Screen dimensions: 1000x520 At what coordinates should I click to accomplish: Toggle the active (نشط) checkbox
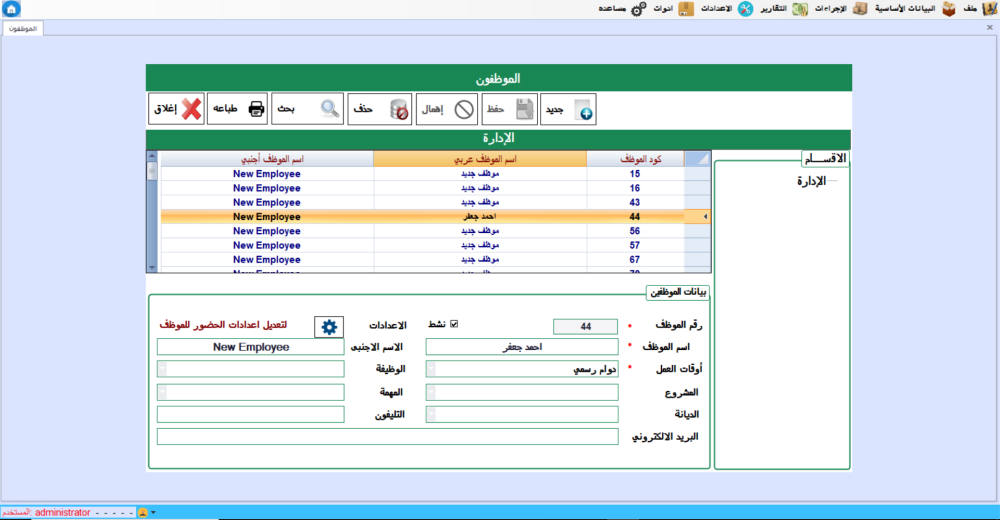[x=454, y=324]
